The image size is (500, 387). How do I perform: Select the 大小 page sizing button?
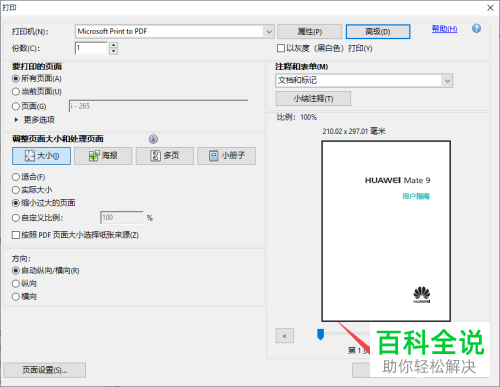(x=41, y=156)
